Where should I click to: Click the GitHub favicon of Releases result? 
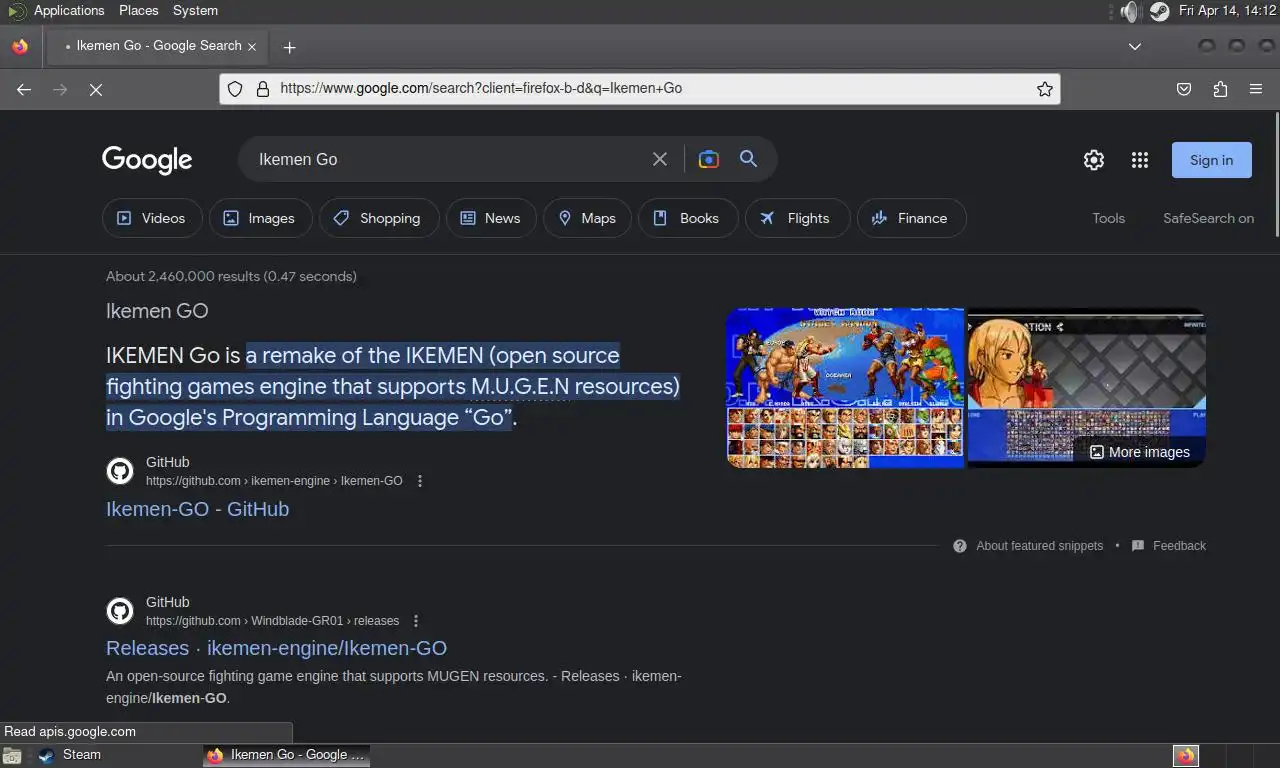pos(120,611)
